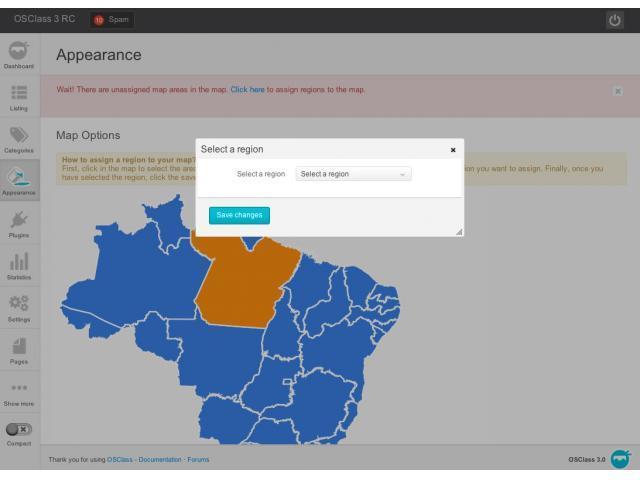Toggle the Compact sidebar switch
Screen dimensions: 640x480
coord(20,429)
